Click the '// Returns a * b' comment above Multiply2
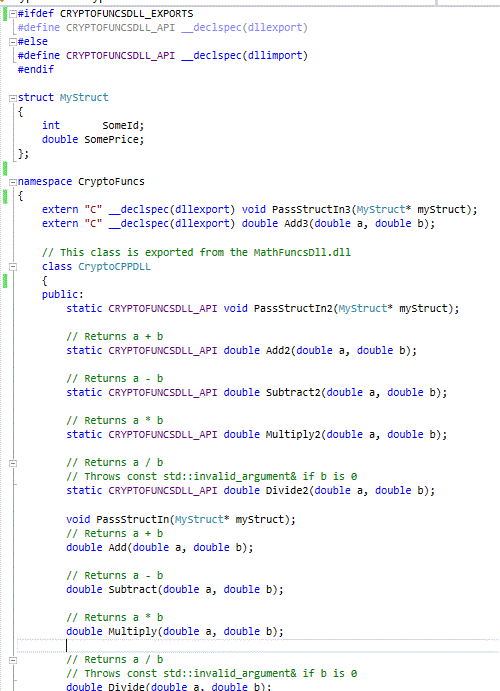 (x=115, y=420)
